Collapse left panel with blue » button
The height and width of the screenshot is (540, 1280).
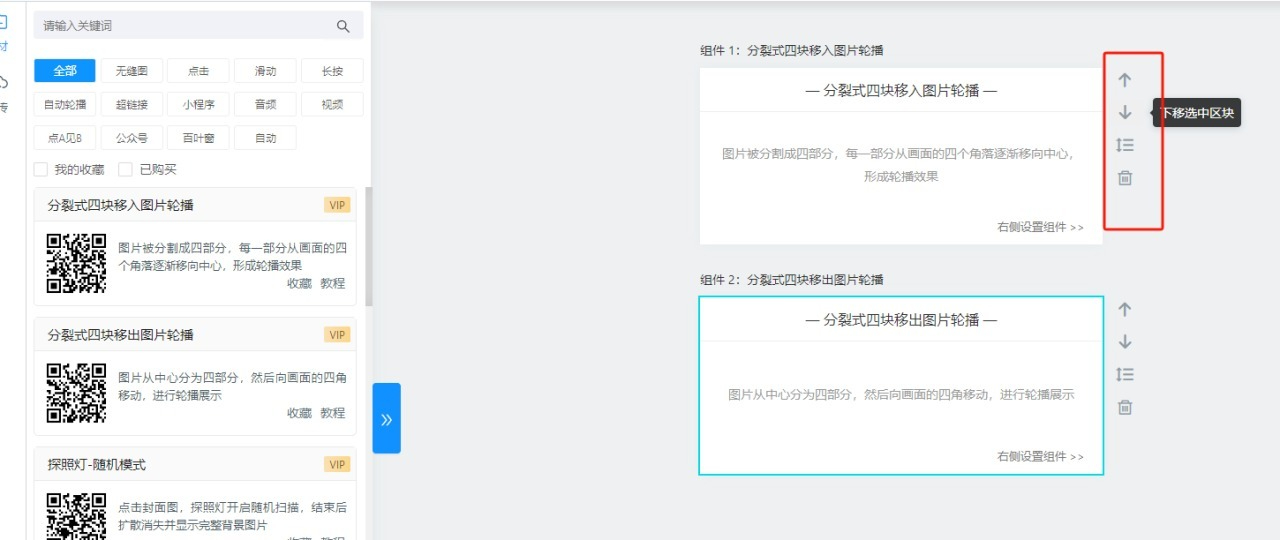click(386, 418)
